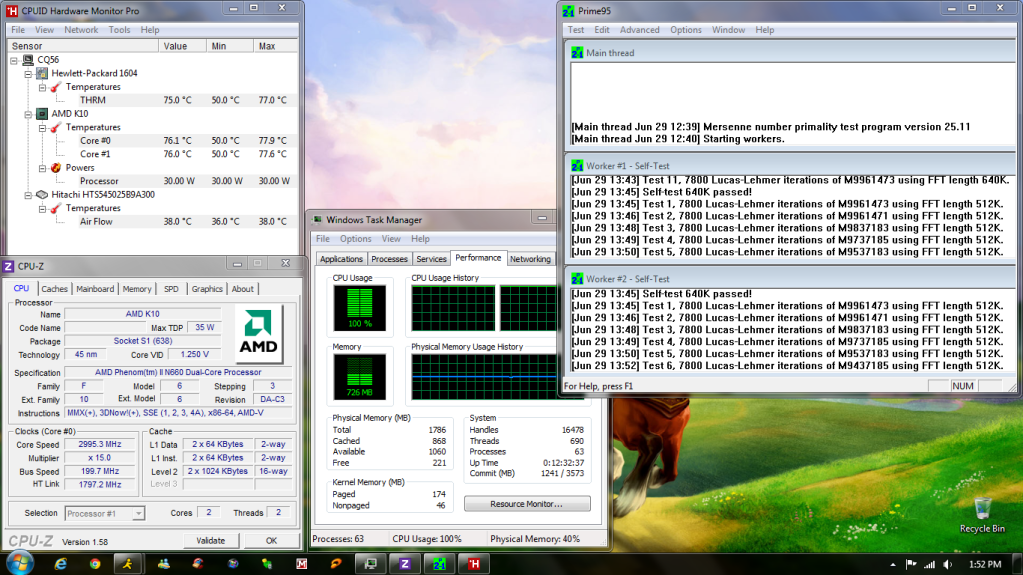1023x575 pixels.
Task: Collapse the CQ56 tree node
Action: coord(14,60)
